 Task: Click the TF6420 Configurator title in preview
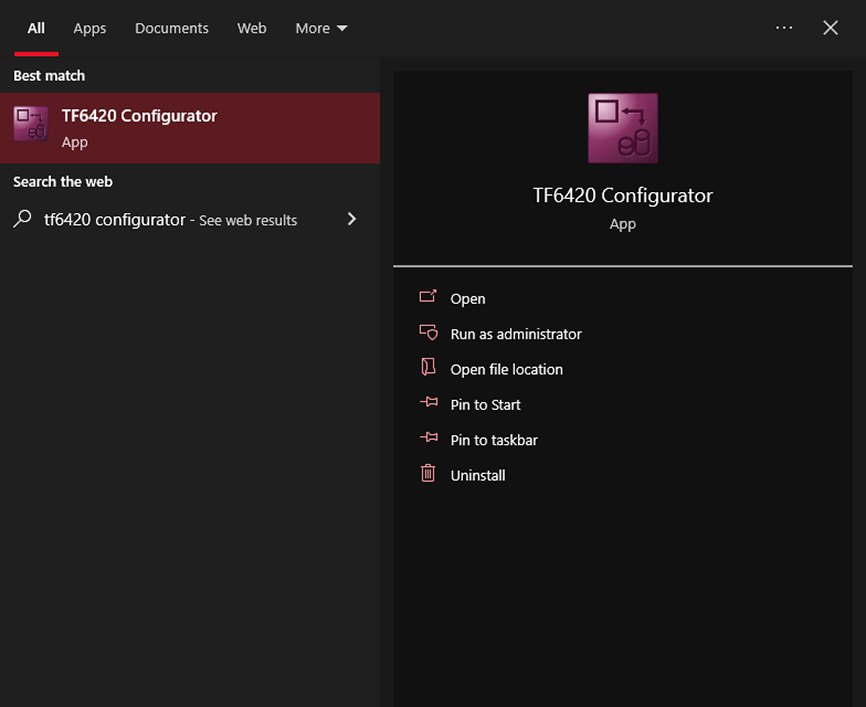[622, 196]
